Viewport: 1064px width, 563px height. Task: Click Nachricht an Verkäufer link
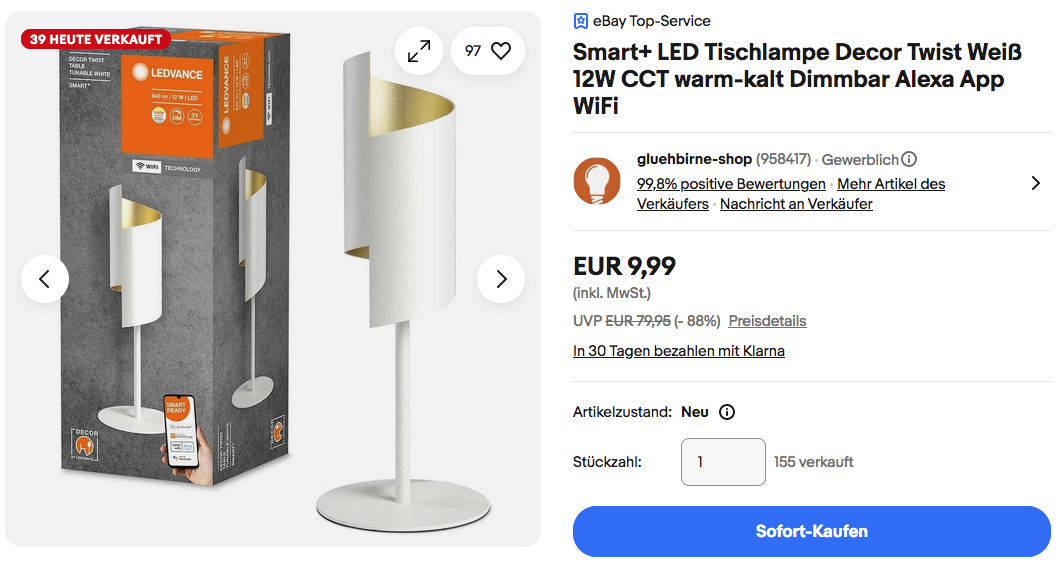pos(796,204)
